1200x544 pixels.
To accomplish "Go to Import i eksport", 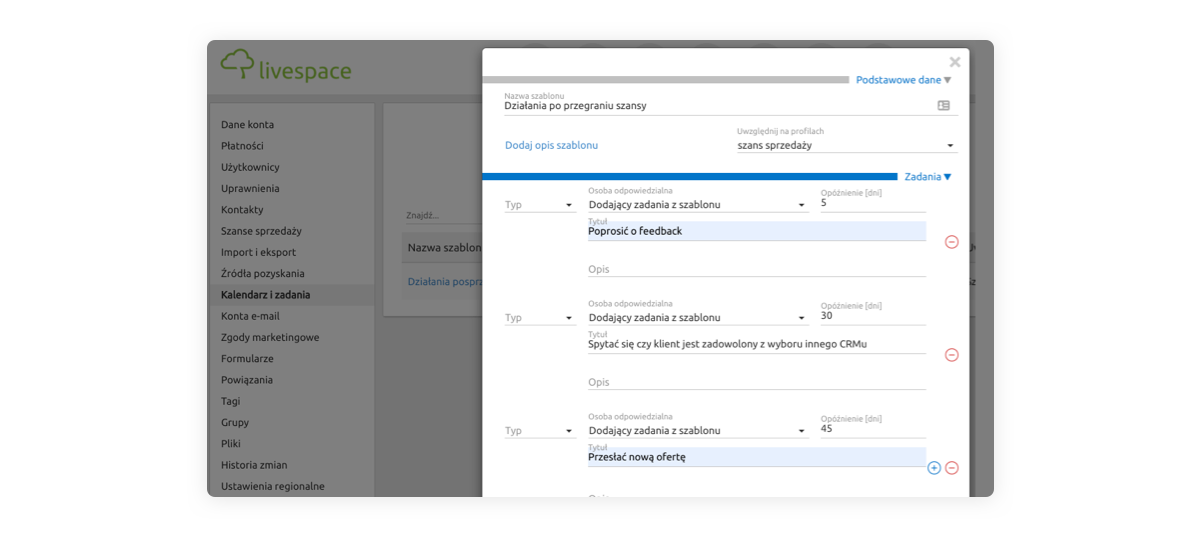I will point(259,252).
